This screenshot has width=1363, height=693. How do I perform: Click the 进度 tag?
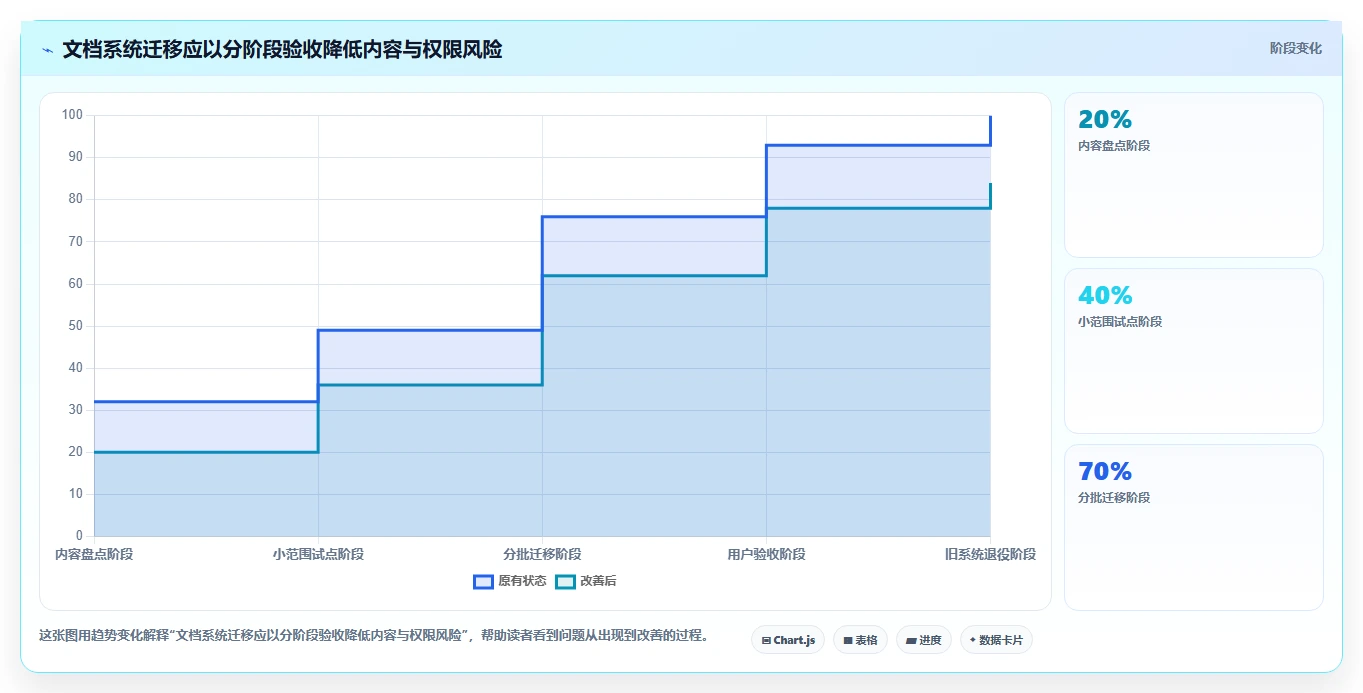[924, 640]
